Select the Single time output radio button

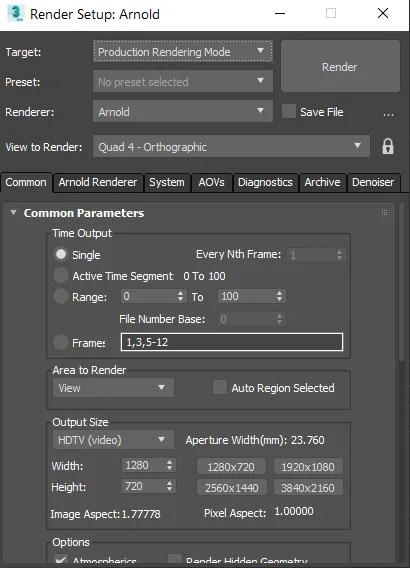(x=61, y=254)
